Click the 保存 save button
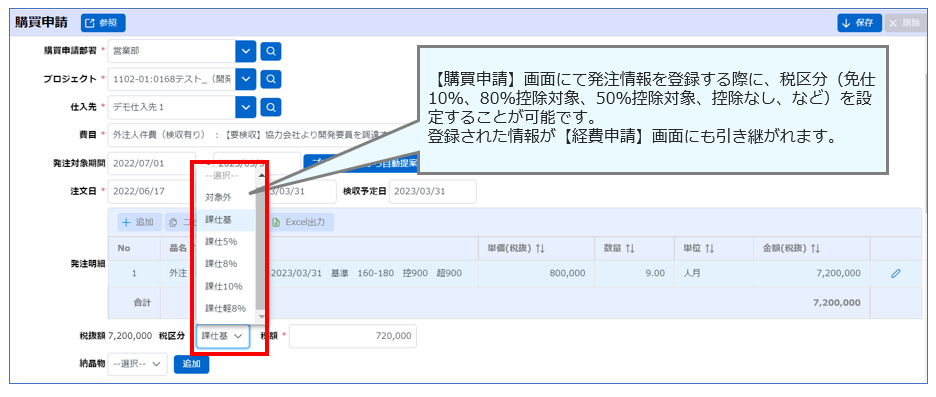This screenshot has height=397, width=936. point(859,23)
